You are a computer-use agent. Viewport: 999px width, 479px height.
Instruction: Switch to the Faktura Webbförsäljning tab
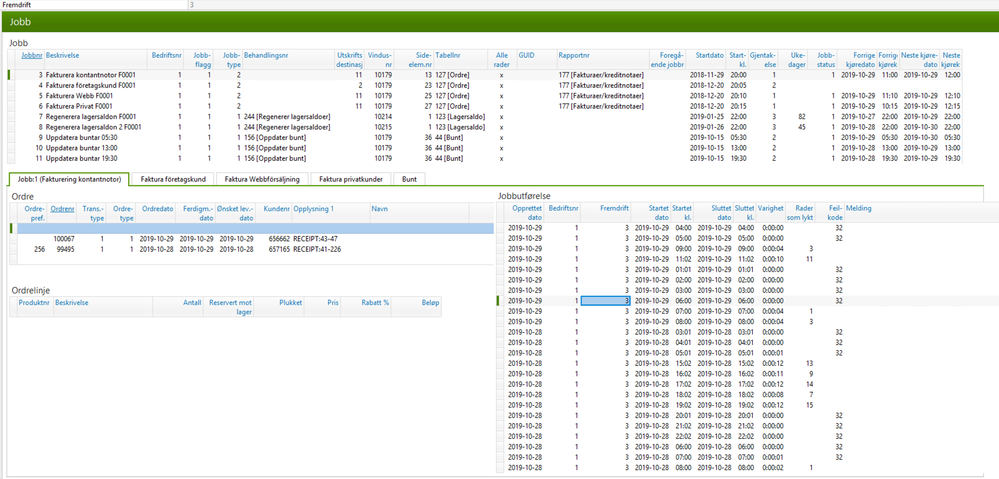tap(262, 180)
